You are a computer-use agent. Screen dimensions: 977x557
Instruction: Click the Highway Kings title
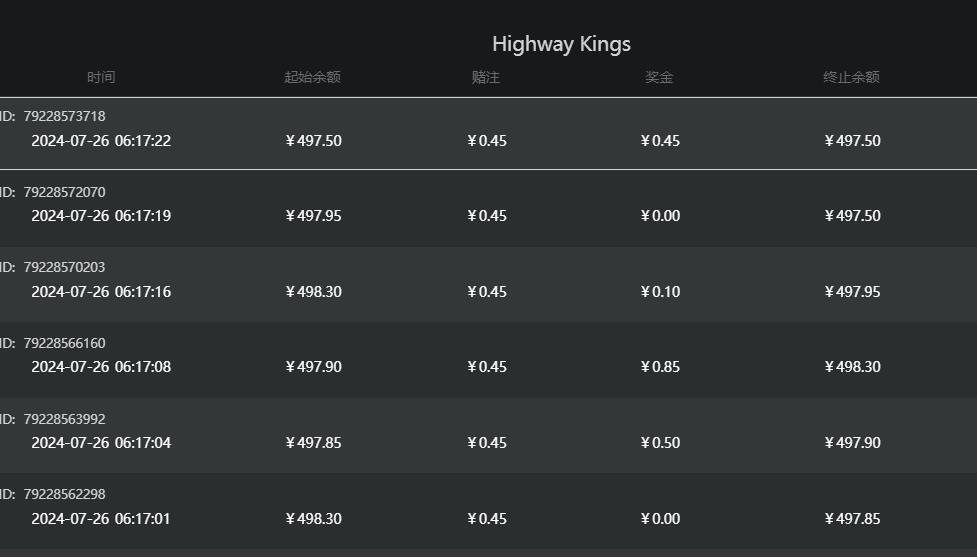[561, 44]
